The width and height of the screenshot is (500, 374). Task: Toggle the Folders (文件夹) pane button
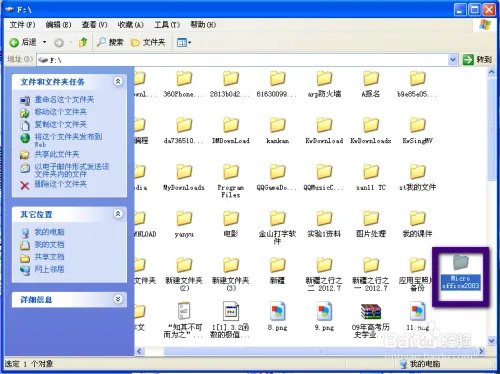coord(148,42)
